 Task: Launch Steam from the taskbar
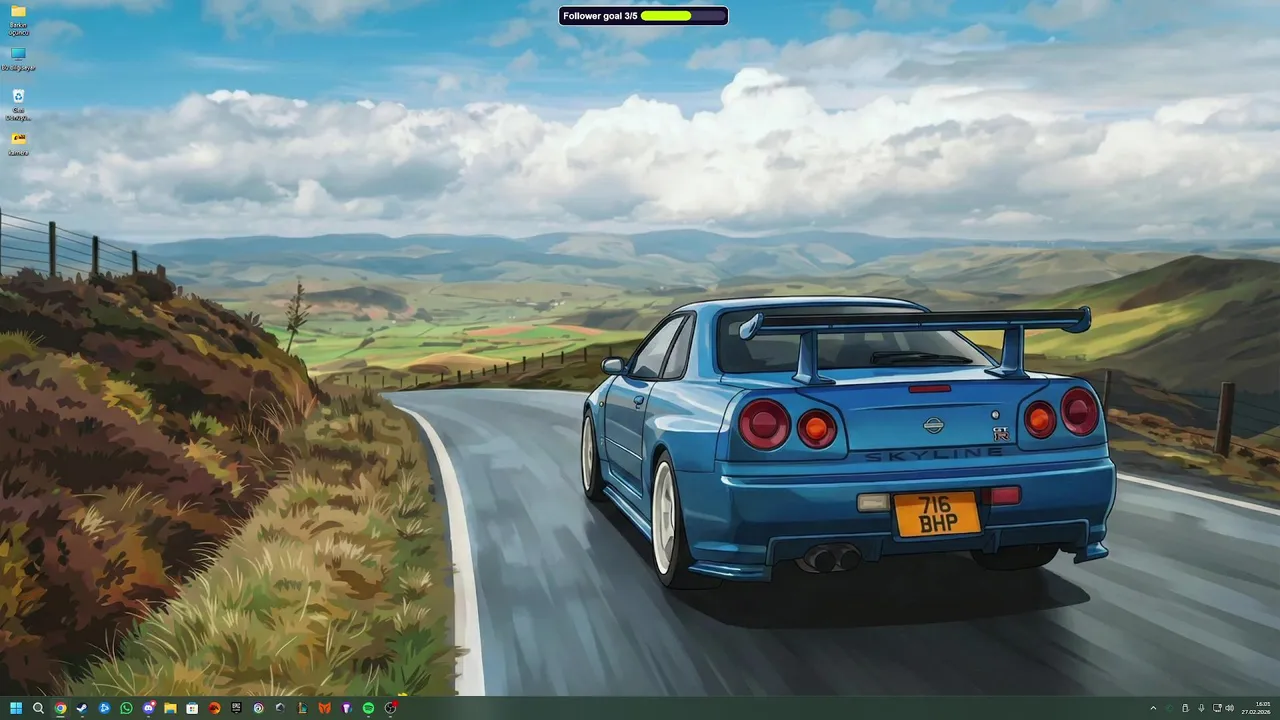(82, 708)
